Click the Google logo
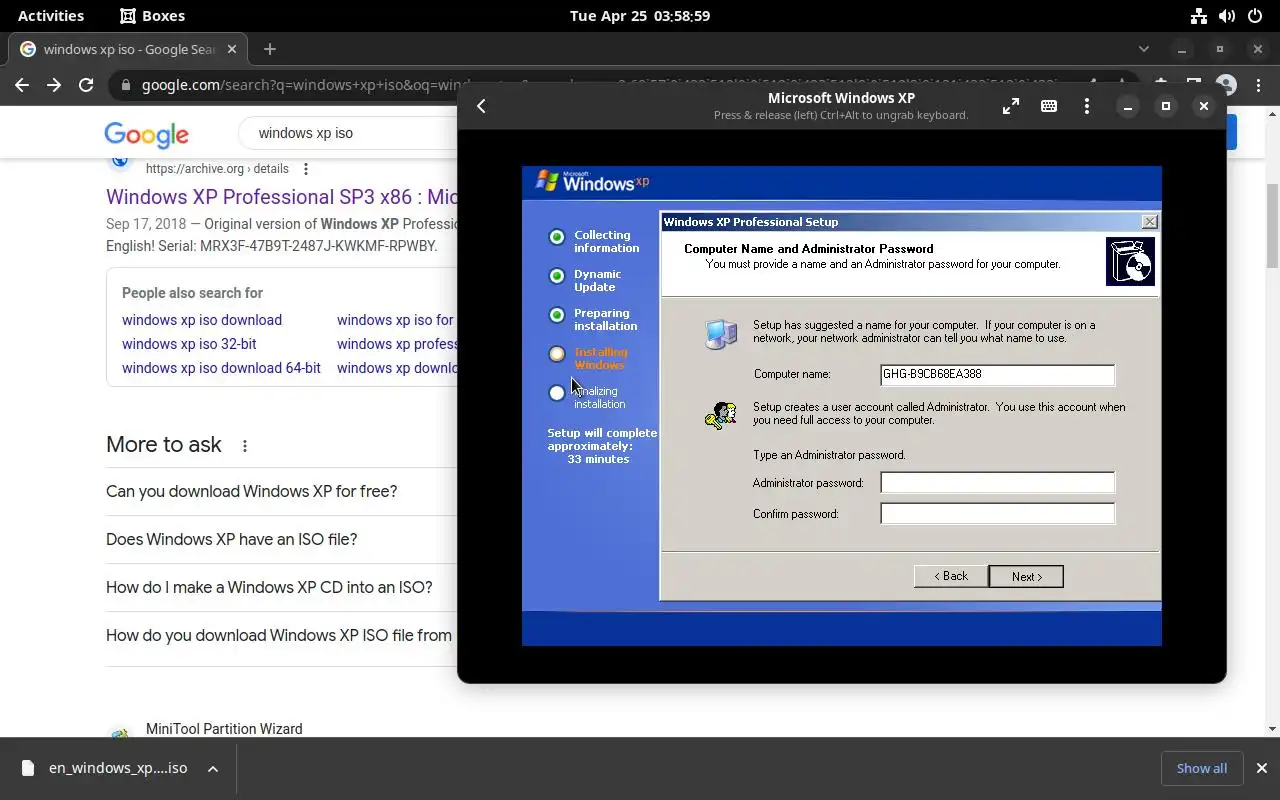The width and height of the screenshot is (1280, 800). pos(147,134)
